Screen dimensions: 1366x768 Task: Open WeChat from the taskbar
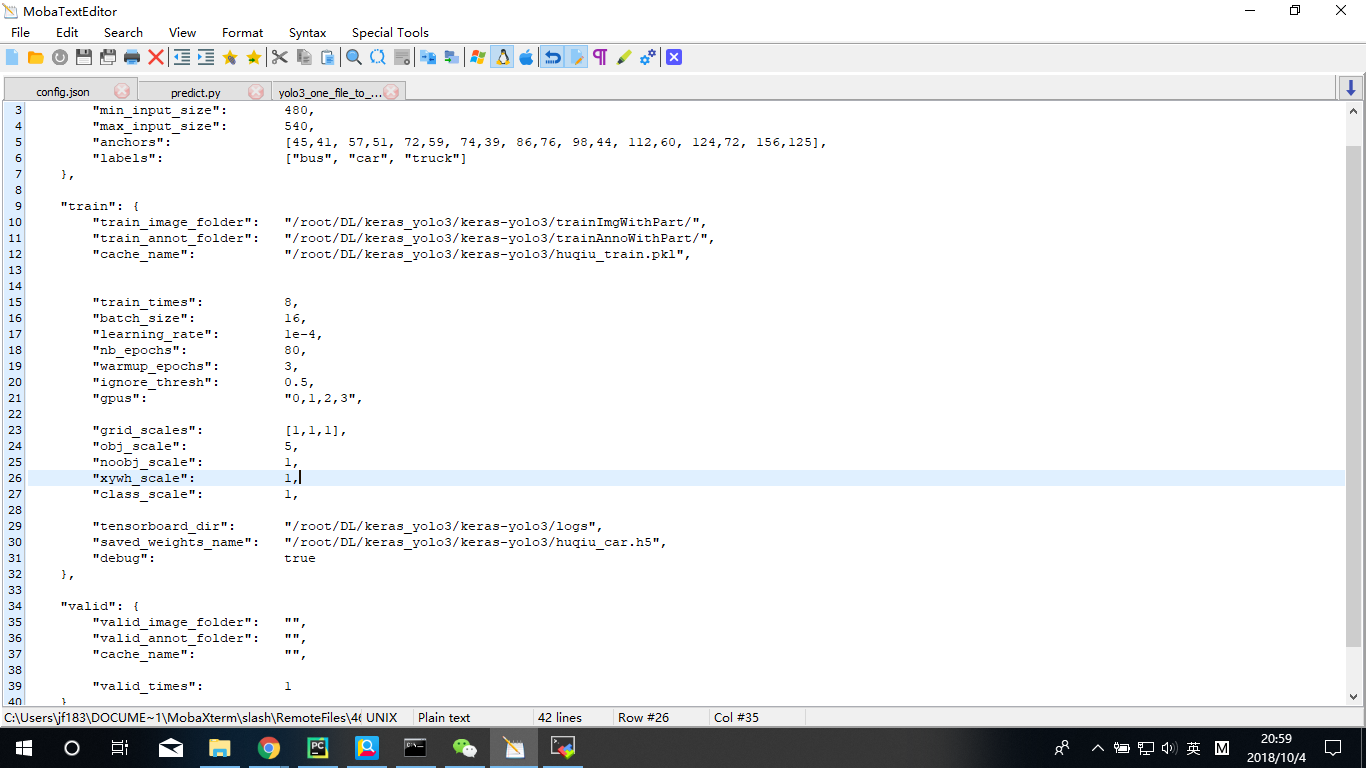pos(465,748)
